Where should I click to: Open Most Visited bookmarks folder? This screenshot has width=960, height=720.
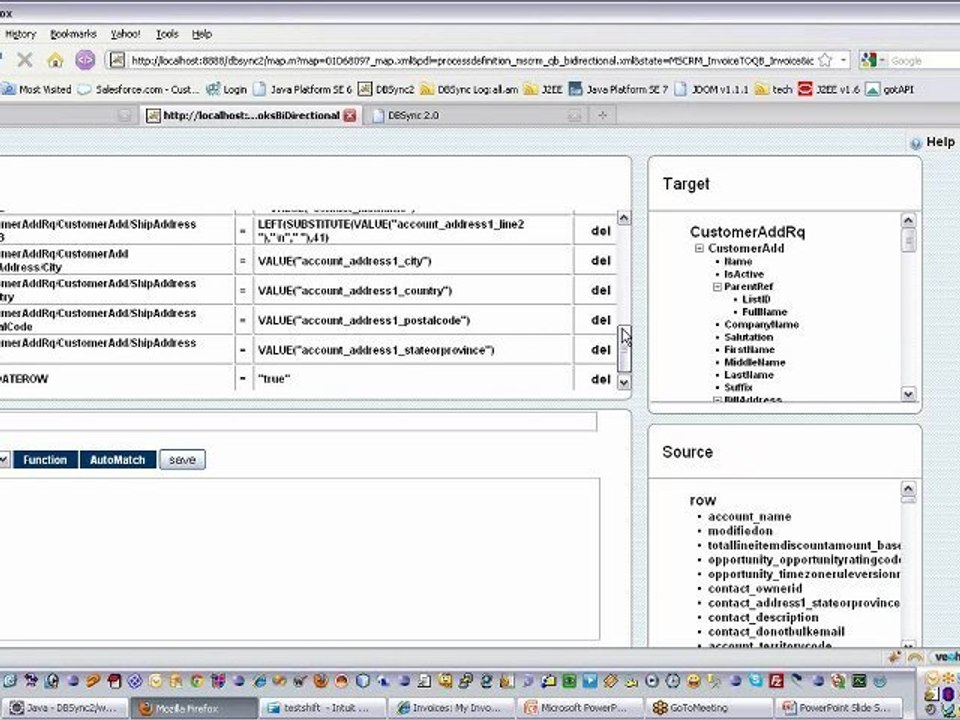[x=37, y=89]
